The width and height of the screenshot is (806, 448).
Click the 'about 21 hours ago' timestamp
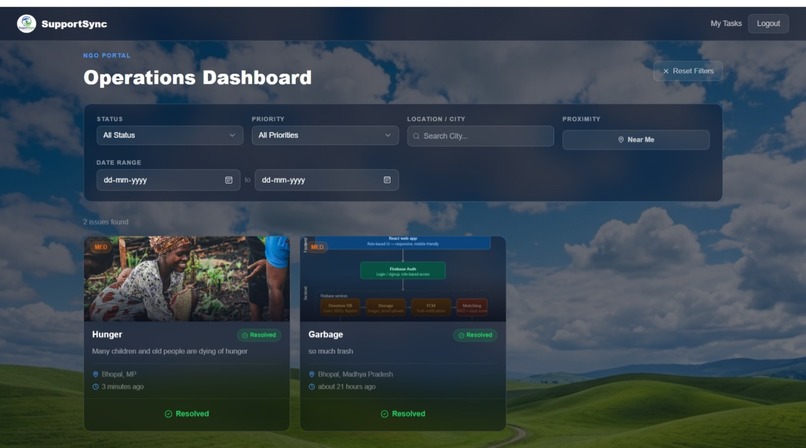click(346, 386)
